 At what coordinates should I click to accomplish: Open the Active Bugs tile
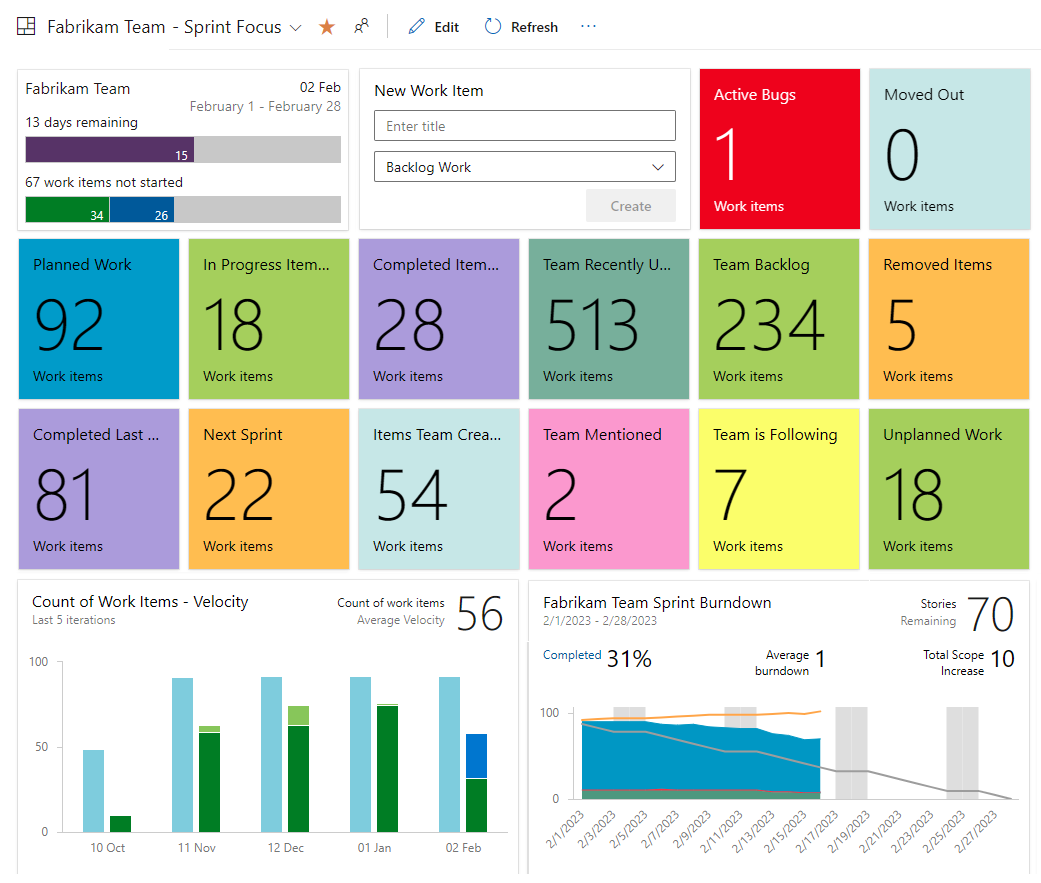click(779, 149)
